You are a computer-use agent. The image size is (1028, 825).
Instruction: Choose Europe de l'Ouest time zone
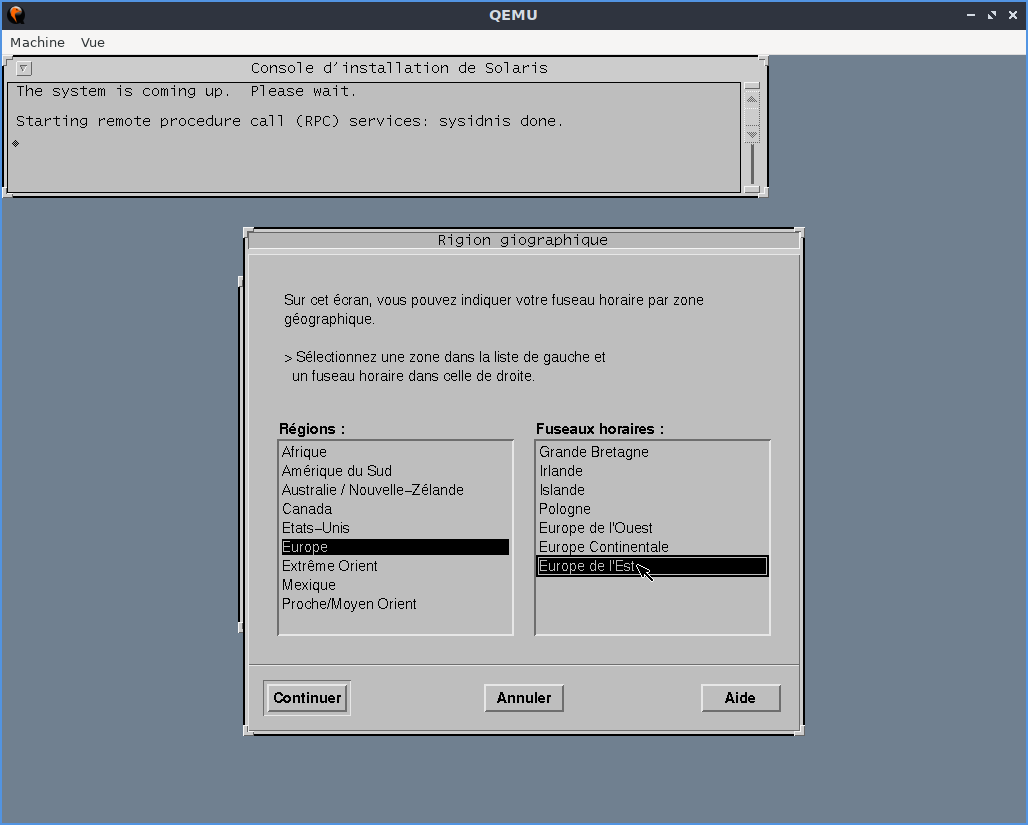point(652,528)
